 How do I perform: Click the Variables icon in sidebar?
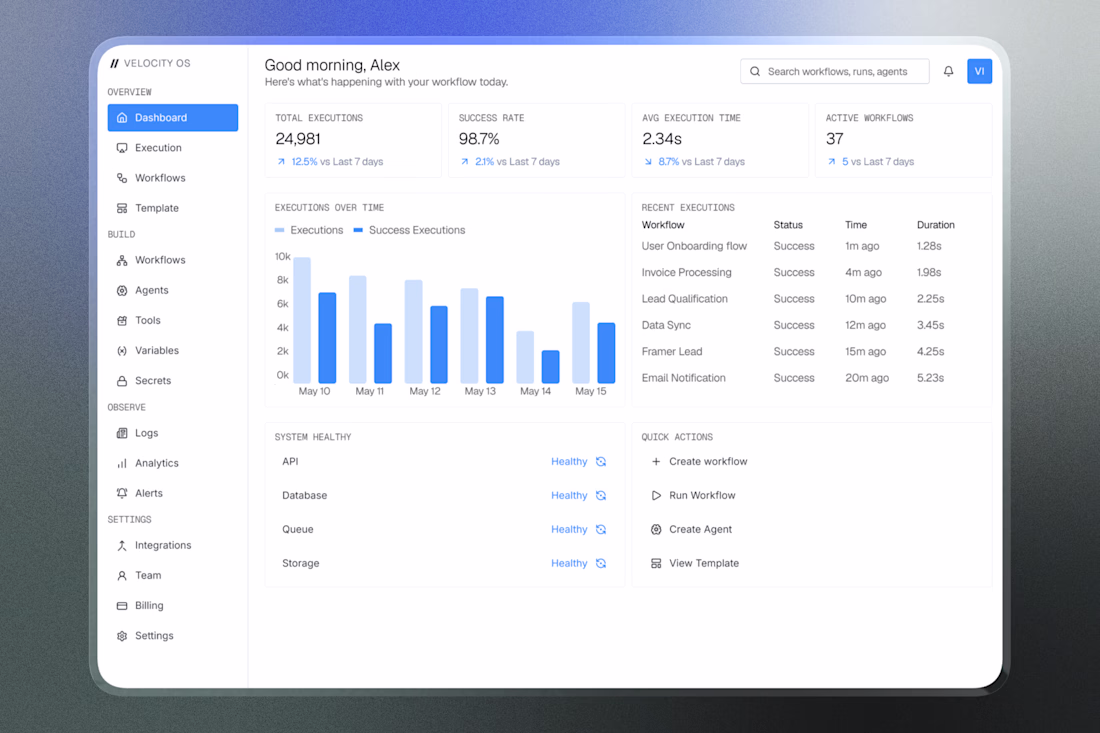[122, 351]
